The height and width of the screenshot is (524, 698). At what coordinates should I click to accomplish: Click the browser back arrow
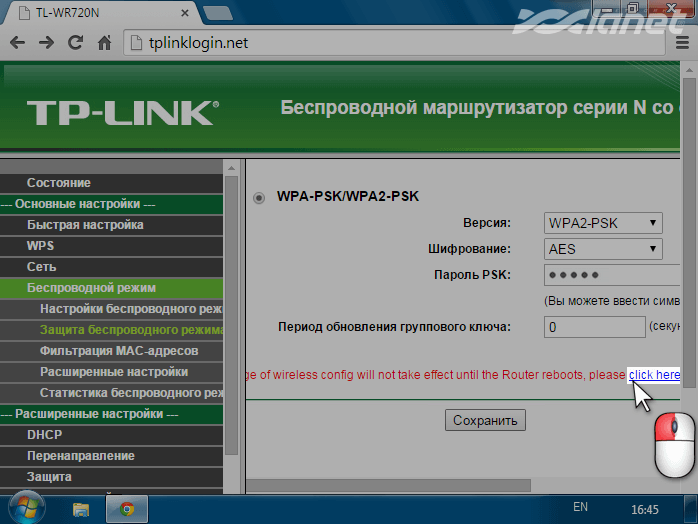pyautogui.click(x=17, y=43)
